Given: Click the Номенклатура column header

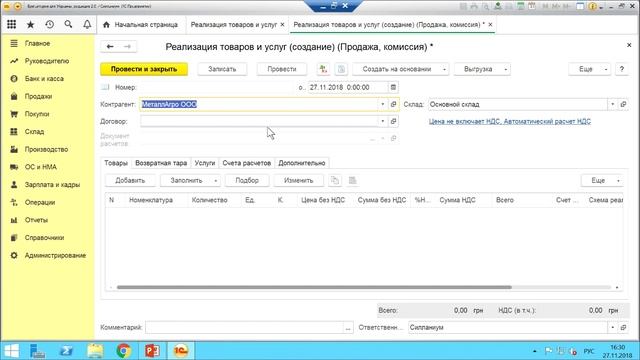Looking at the screenshot, I should coord(151,200).
